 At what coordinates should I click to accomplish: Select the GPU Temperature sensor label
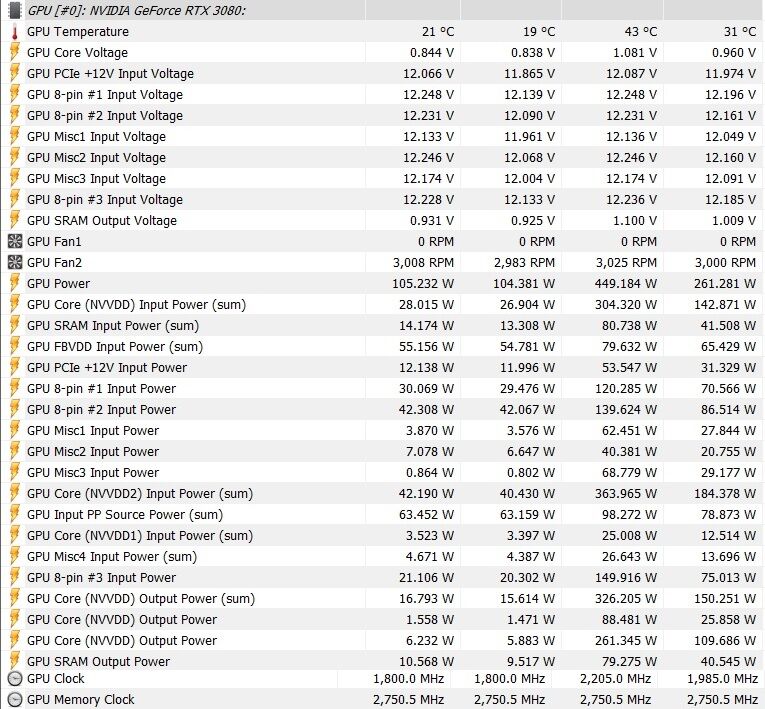78,32
